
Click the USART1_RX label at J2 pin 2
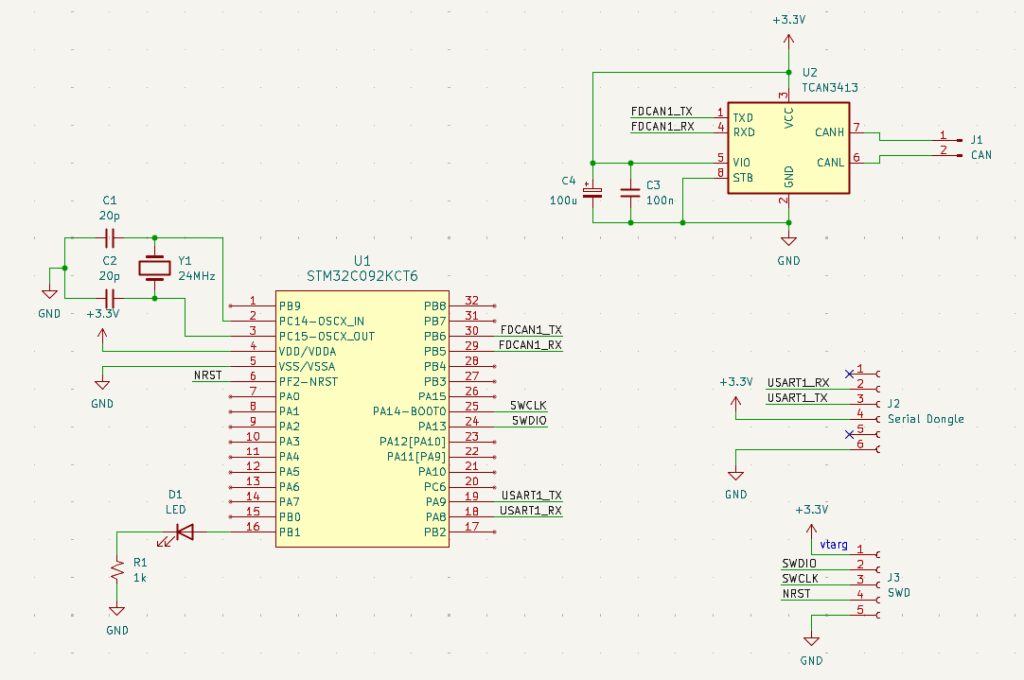click(x=798, y=383)
